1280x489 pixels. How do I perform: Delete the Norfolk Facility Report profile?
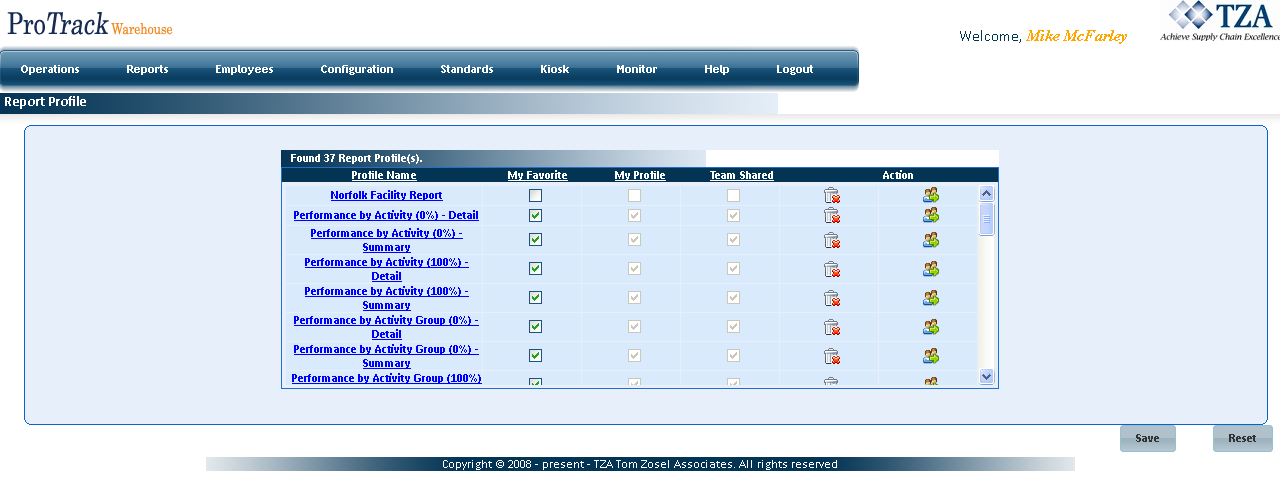tap(831, 196)
